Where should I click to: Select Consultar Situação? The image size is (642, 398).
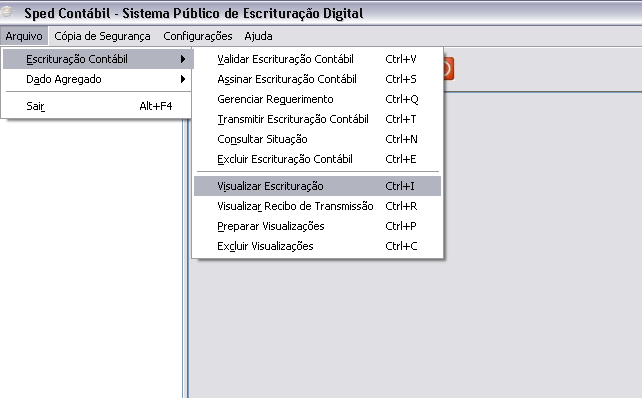(x=317, y=139)
